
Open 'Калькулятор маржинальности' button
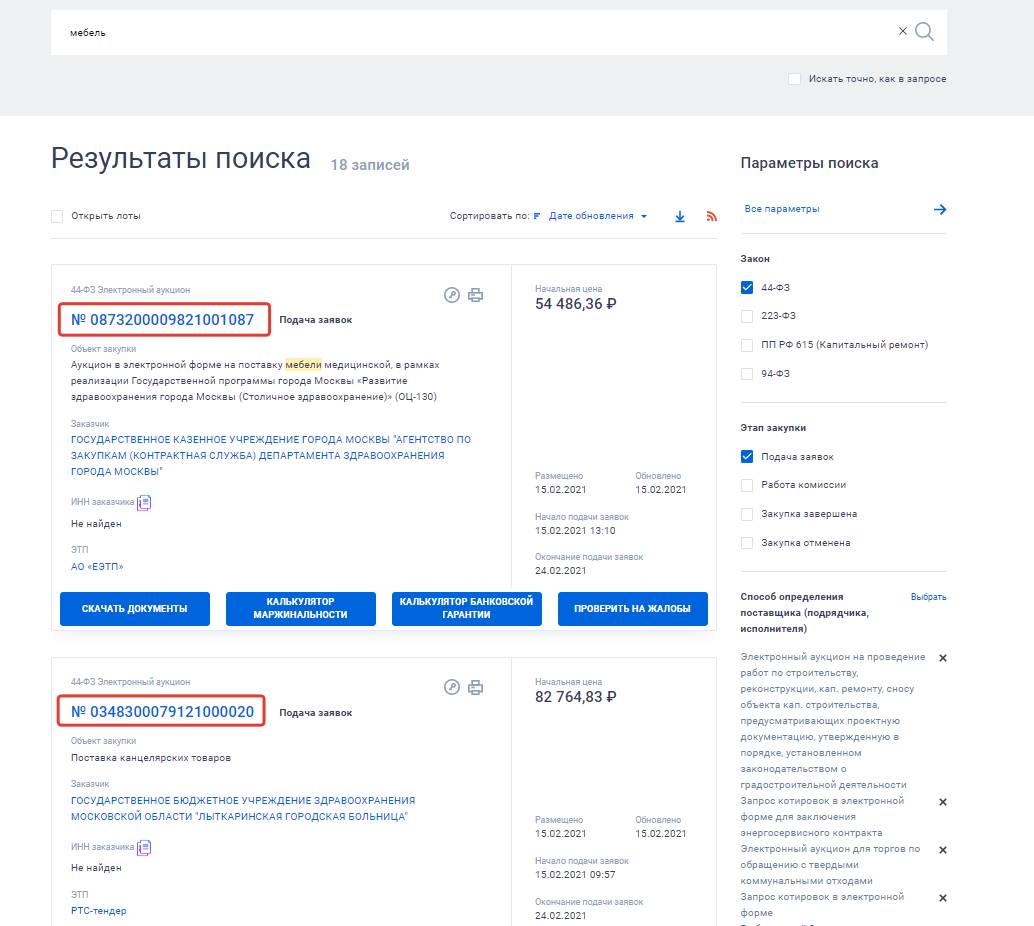tap(301, 609)
